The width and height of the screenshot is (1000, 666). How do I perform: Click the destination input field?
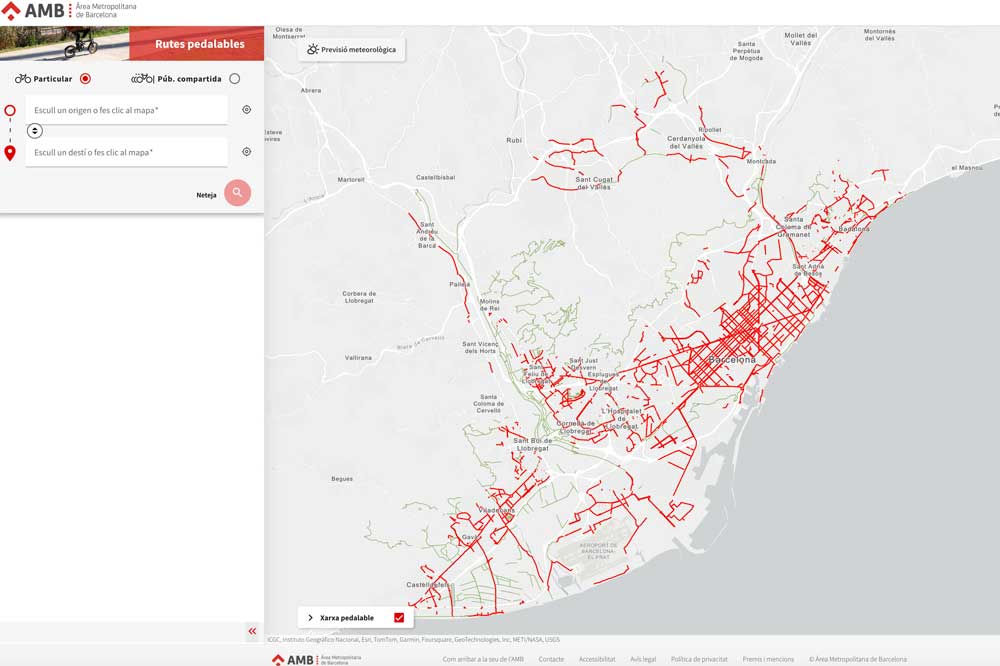click(x=126, y=152)
